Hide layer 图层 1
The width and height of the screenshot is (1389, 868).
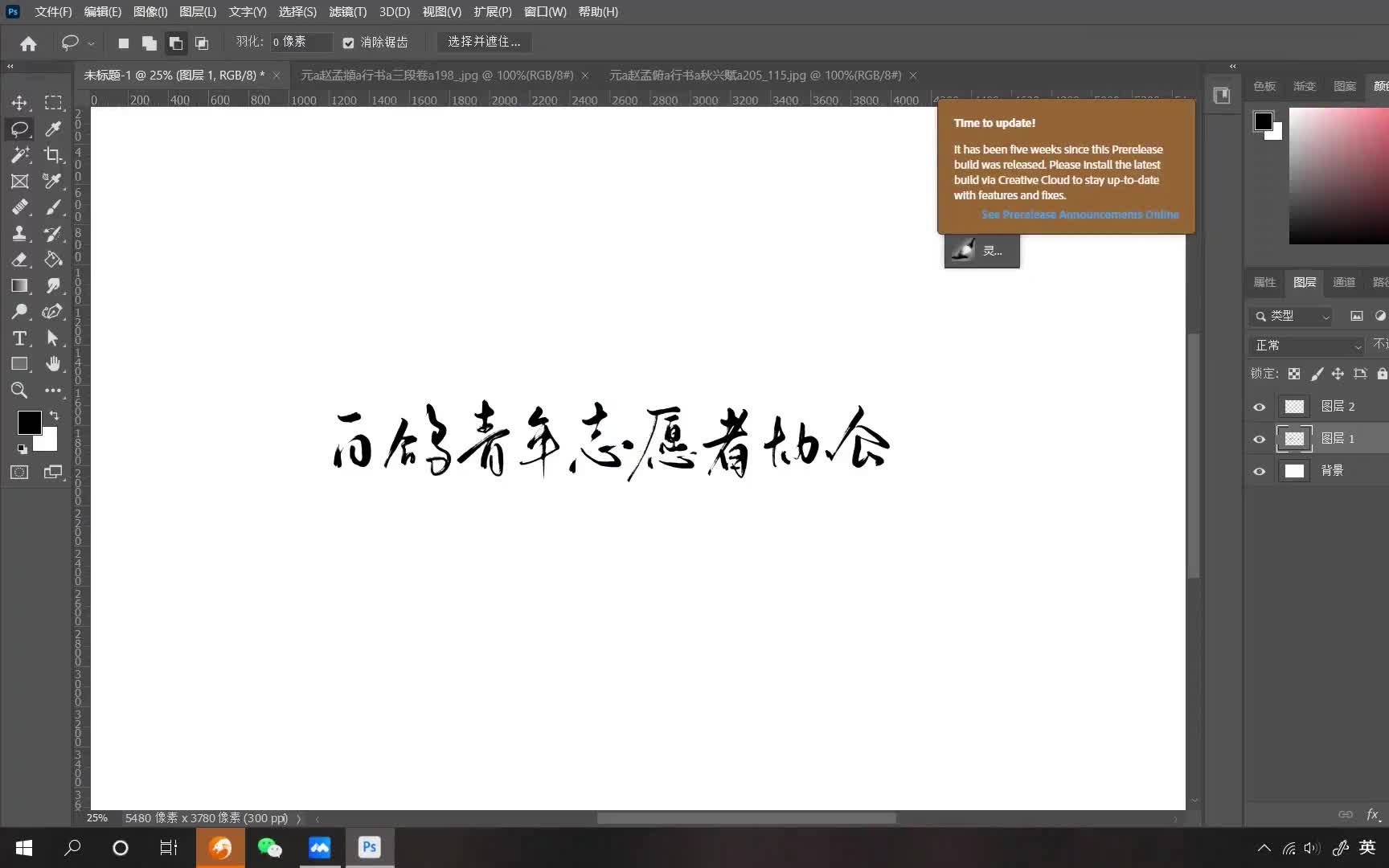(1260, 439)
